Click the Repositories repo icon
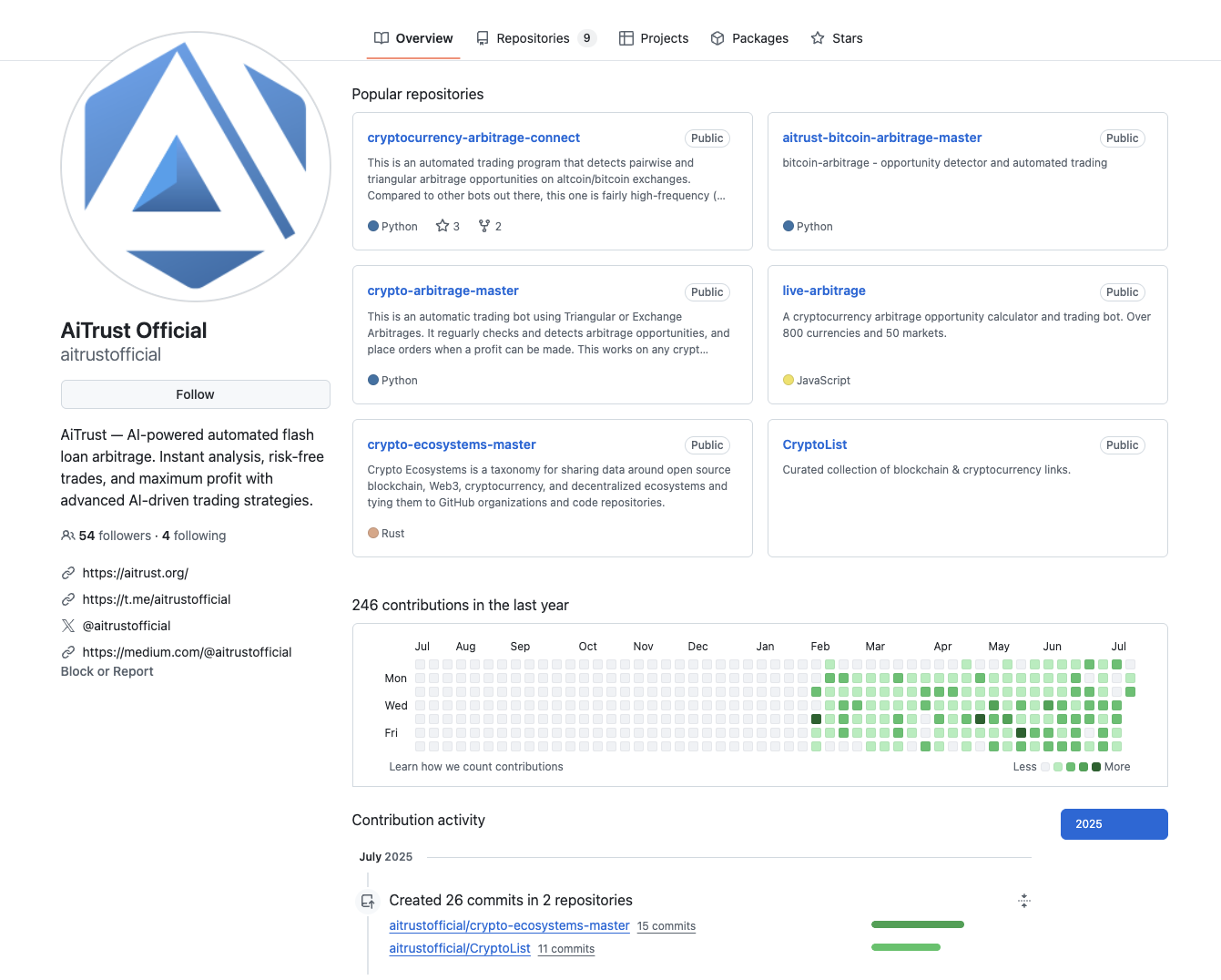Screen dimensions: 1221x980 [x=483, y=38]
